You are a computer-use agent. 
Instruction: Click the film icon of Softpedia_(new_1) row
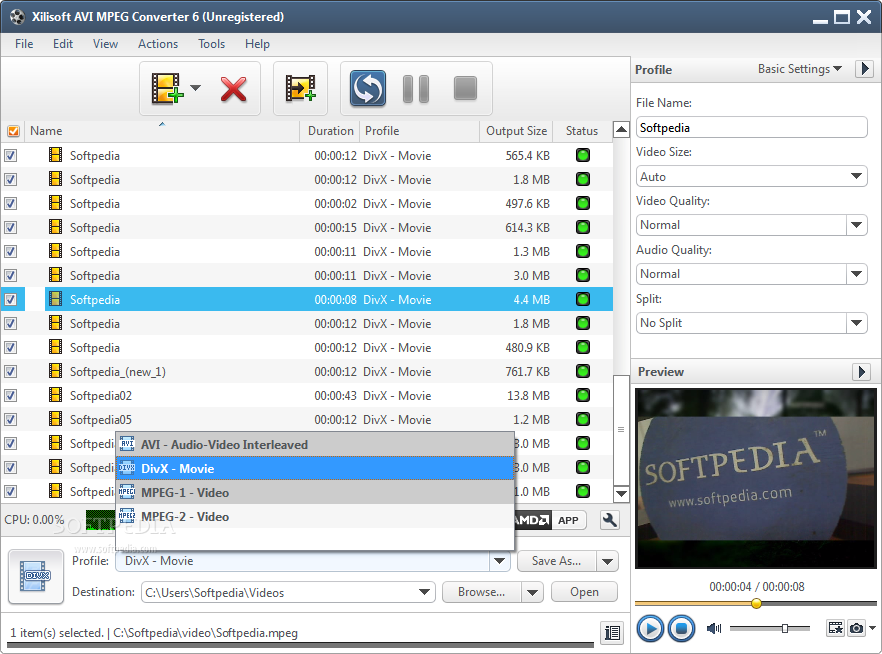(x=55, y=371)
